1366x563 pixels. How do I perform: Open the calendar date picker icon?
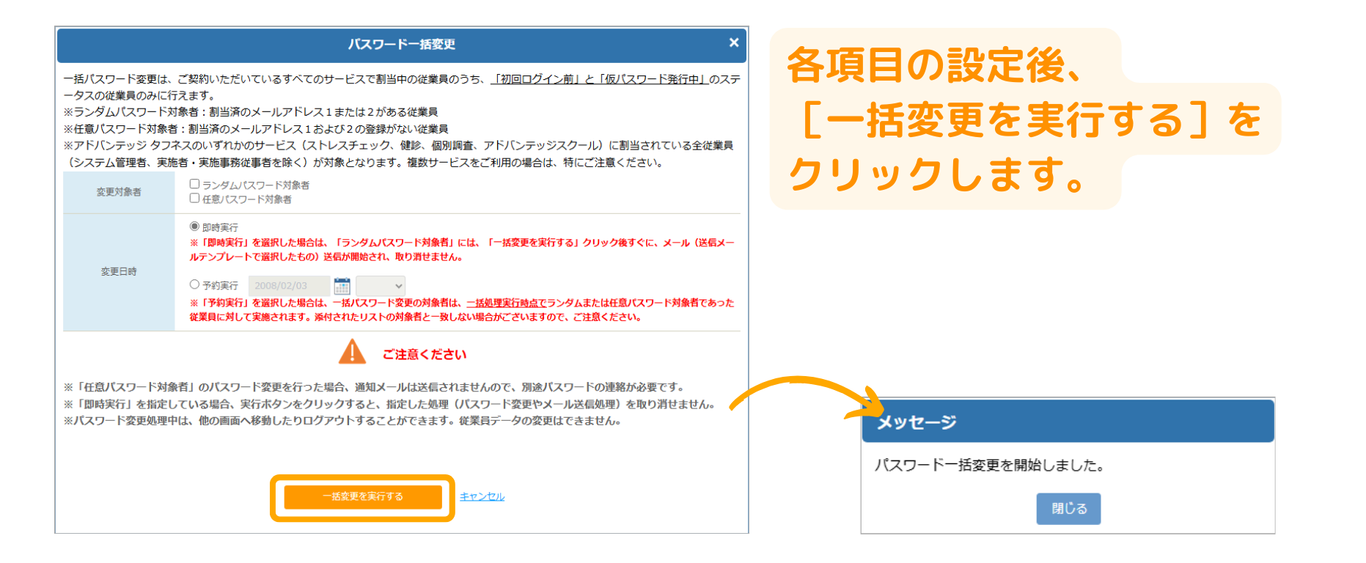pos(342,286)
